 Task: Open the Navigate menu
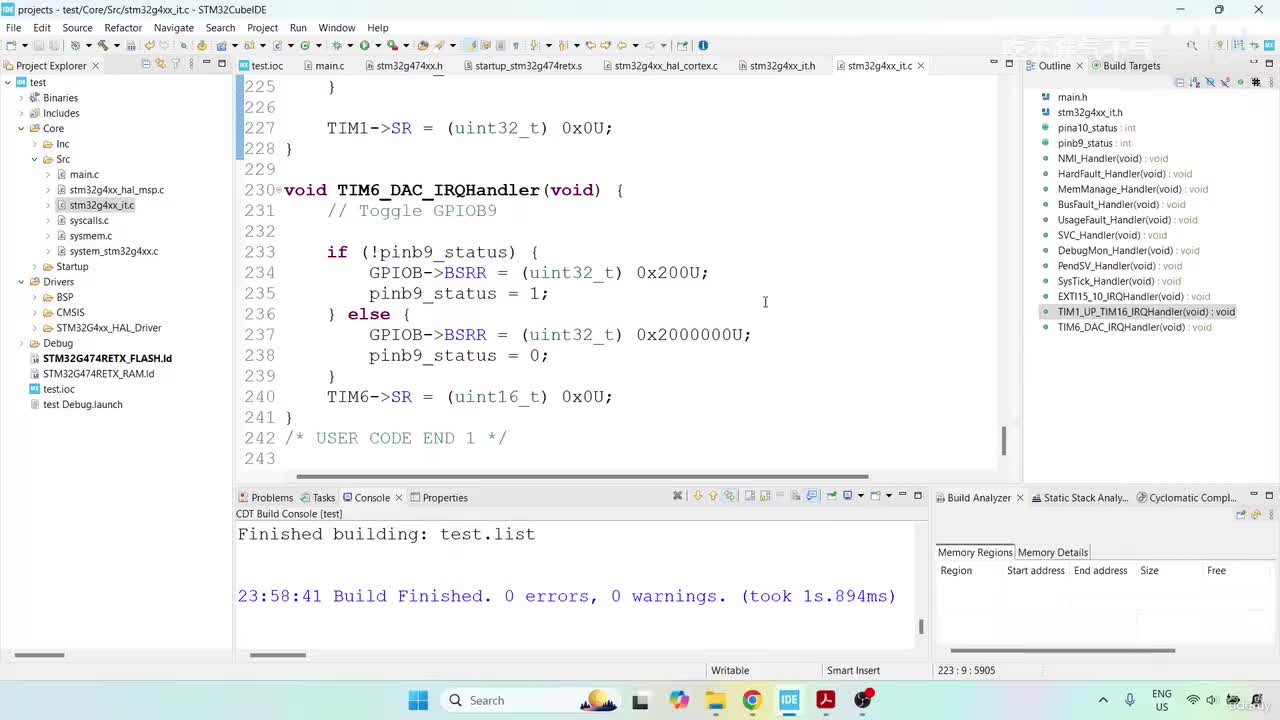173,28
